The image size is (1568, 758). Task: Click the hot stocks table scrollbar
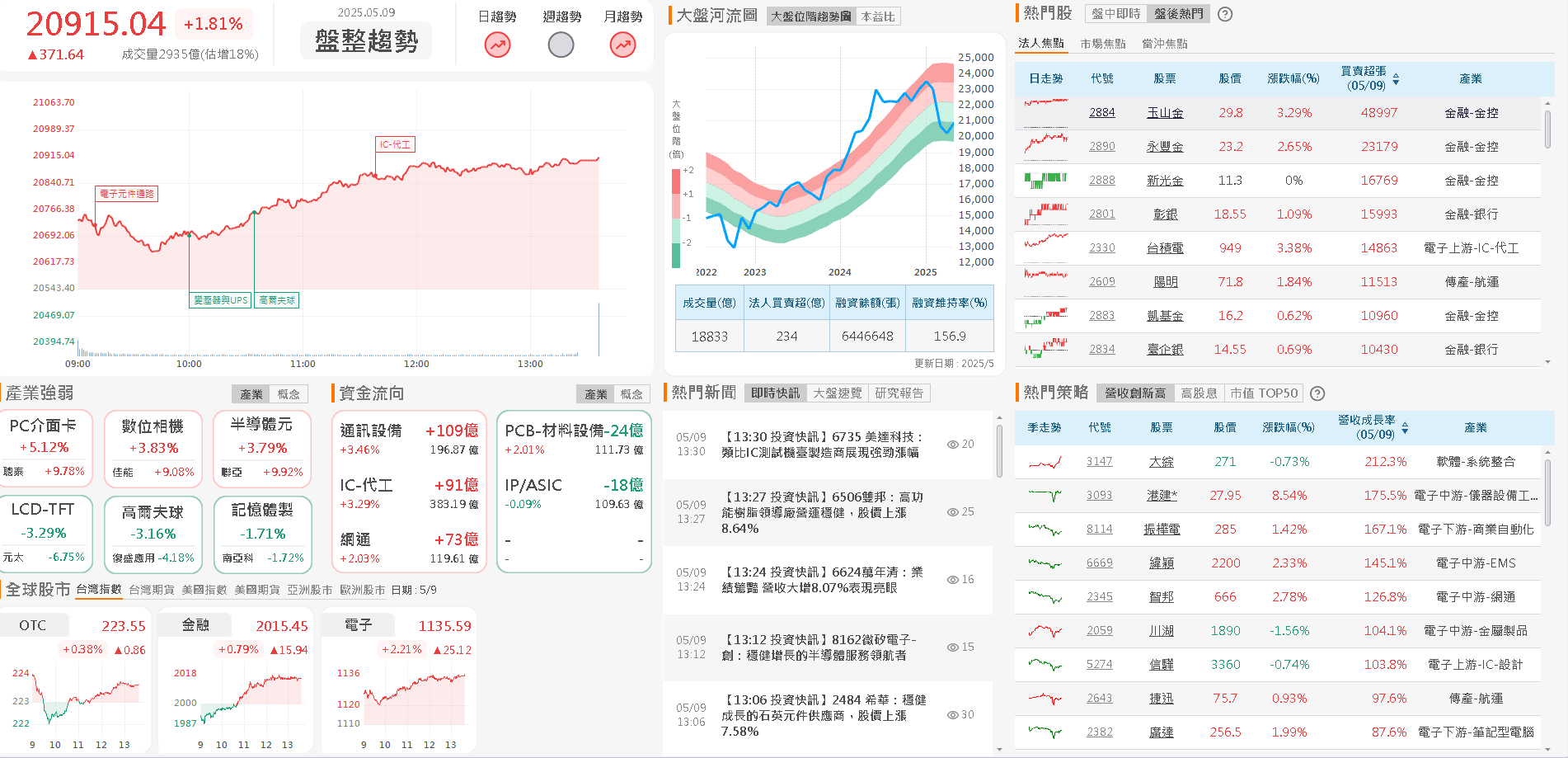pyautogui.click(x=1547, y=131)
